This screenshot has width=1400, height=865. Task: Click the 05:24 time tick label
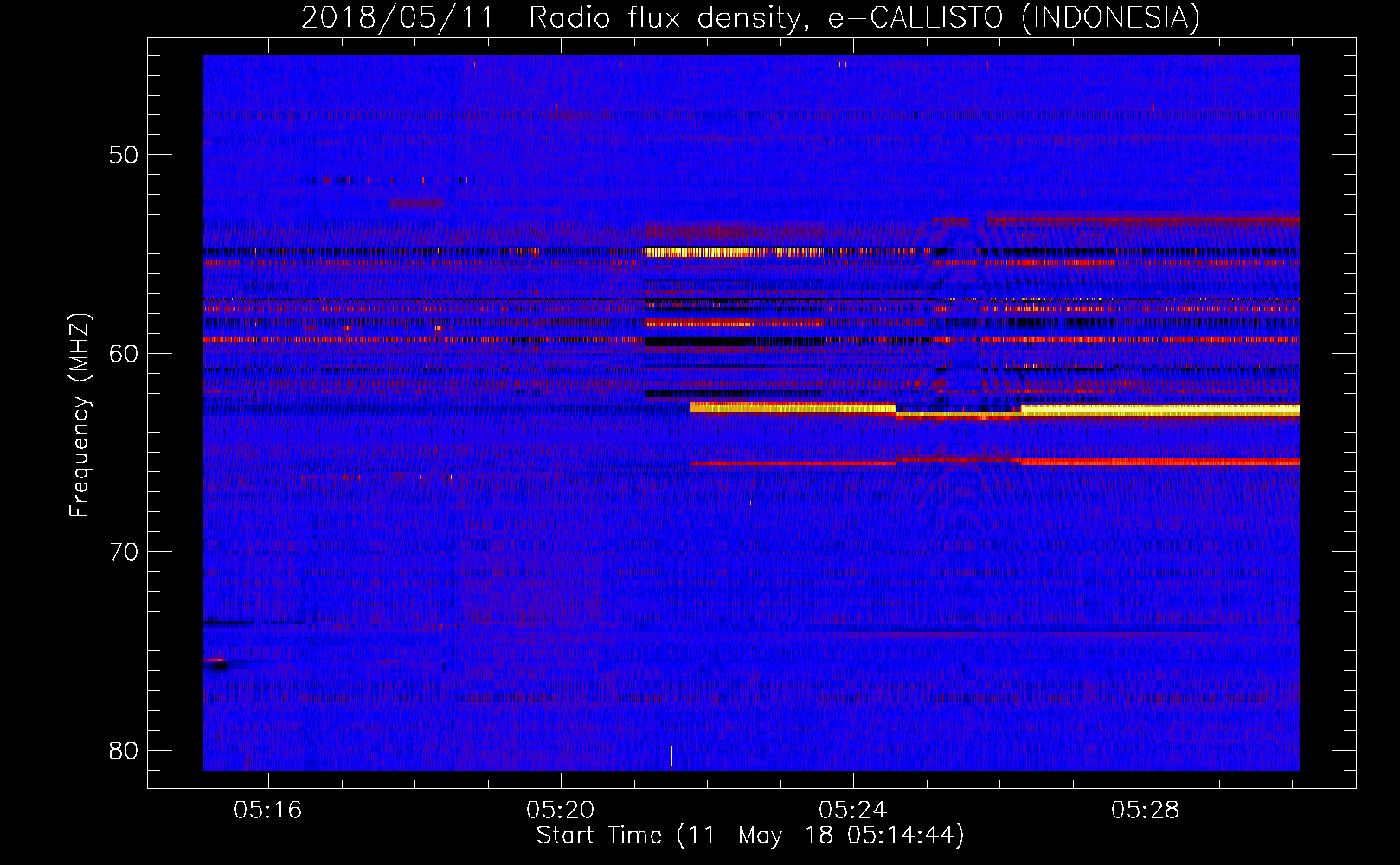coord(852,811)
